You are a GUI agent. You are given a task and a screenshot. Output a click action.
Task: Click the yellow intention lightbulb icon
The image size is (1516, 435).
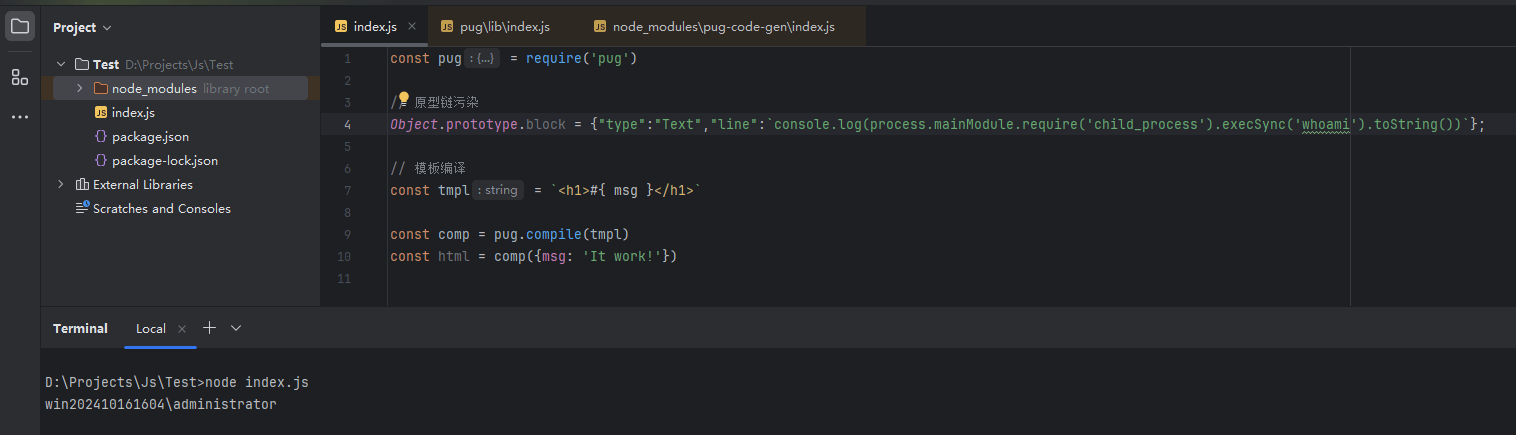[404, 98]
